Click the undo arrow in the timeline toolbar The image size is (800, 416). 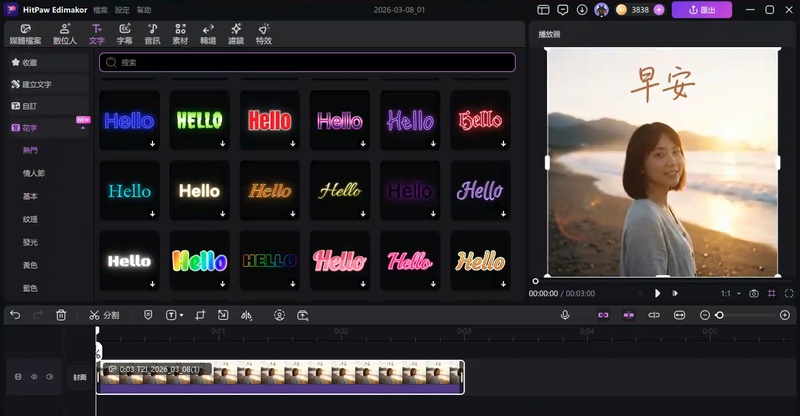[15, 315]
